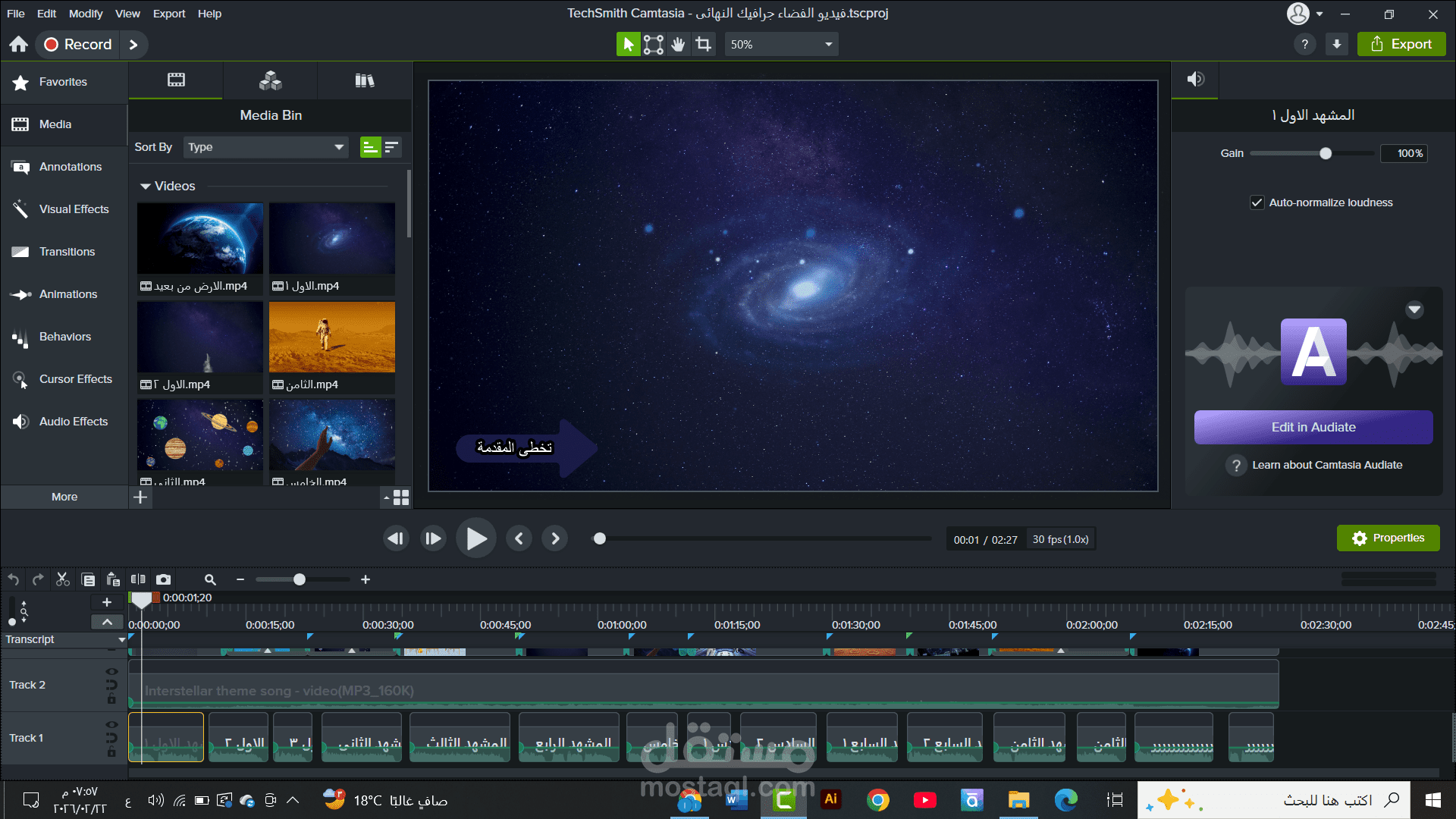Click the green Export button
The image size is (1456, 819).
click(x=1401, y=44)
